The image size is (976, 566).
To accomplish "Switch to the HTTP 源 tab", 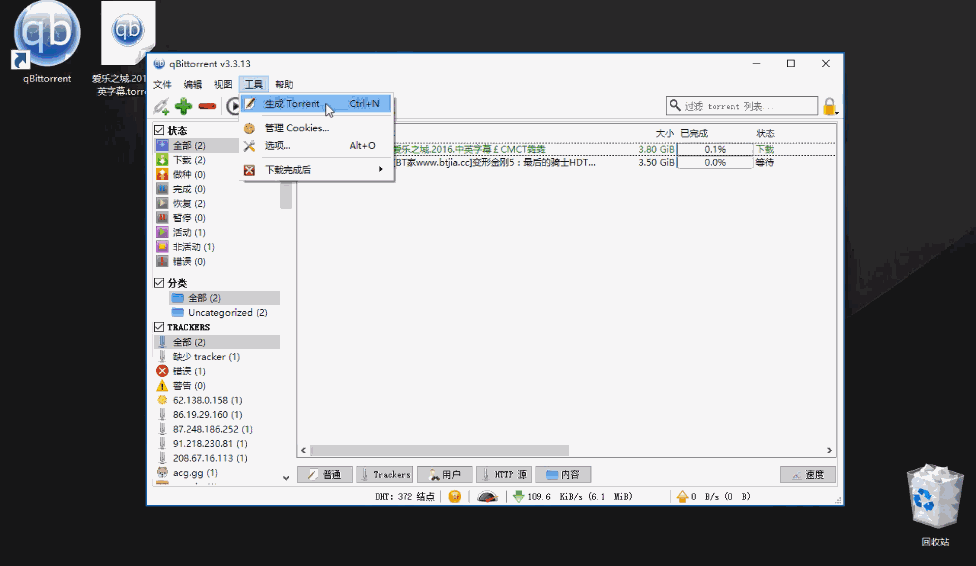I will pos(504,474).
